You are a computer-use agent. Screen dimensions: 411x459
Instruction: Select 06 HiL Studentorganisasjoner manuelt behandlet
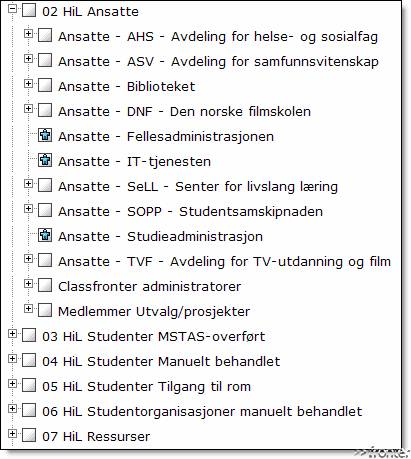click(x=202, y=411)
